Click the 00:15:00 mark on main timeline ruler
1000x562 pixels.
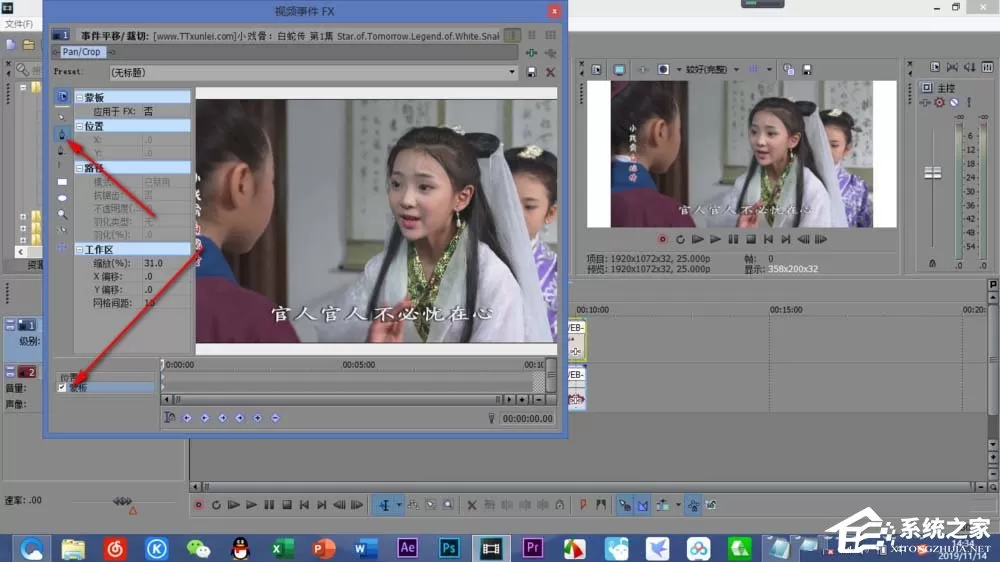click(785, 309)
